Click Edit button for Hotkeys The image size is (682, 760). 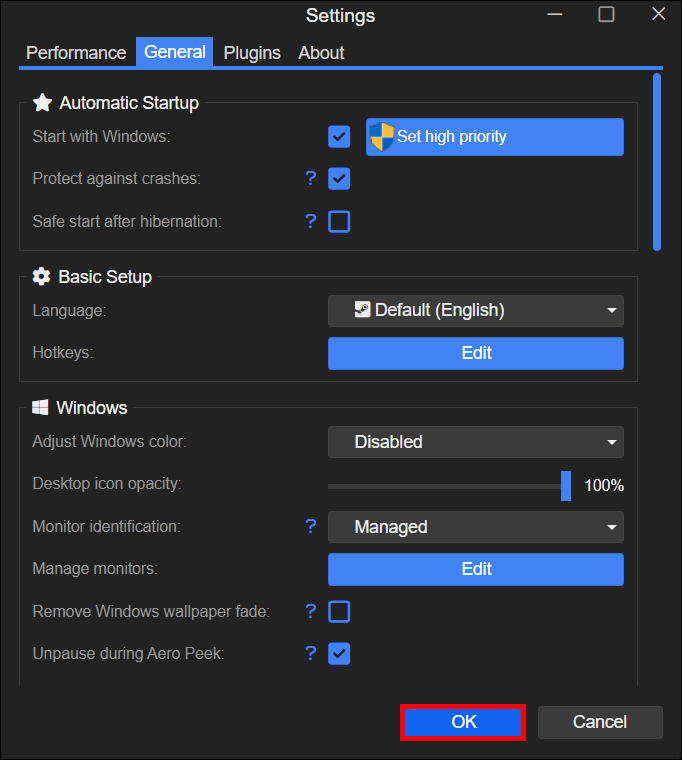click(x=475, y=353)
